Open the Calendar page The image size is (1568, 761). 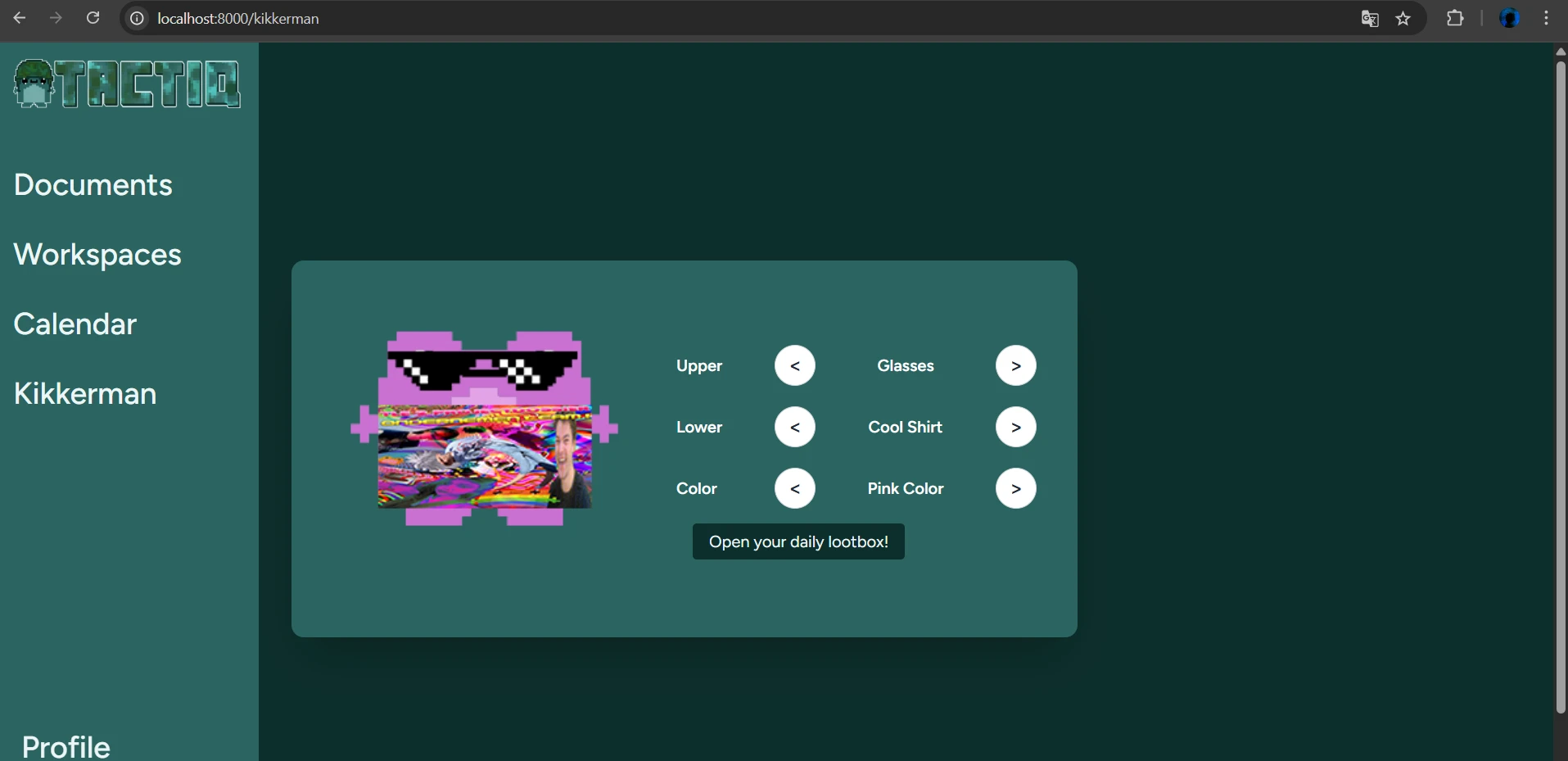coord(75,324)
